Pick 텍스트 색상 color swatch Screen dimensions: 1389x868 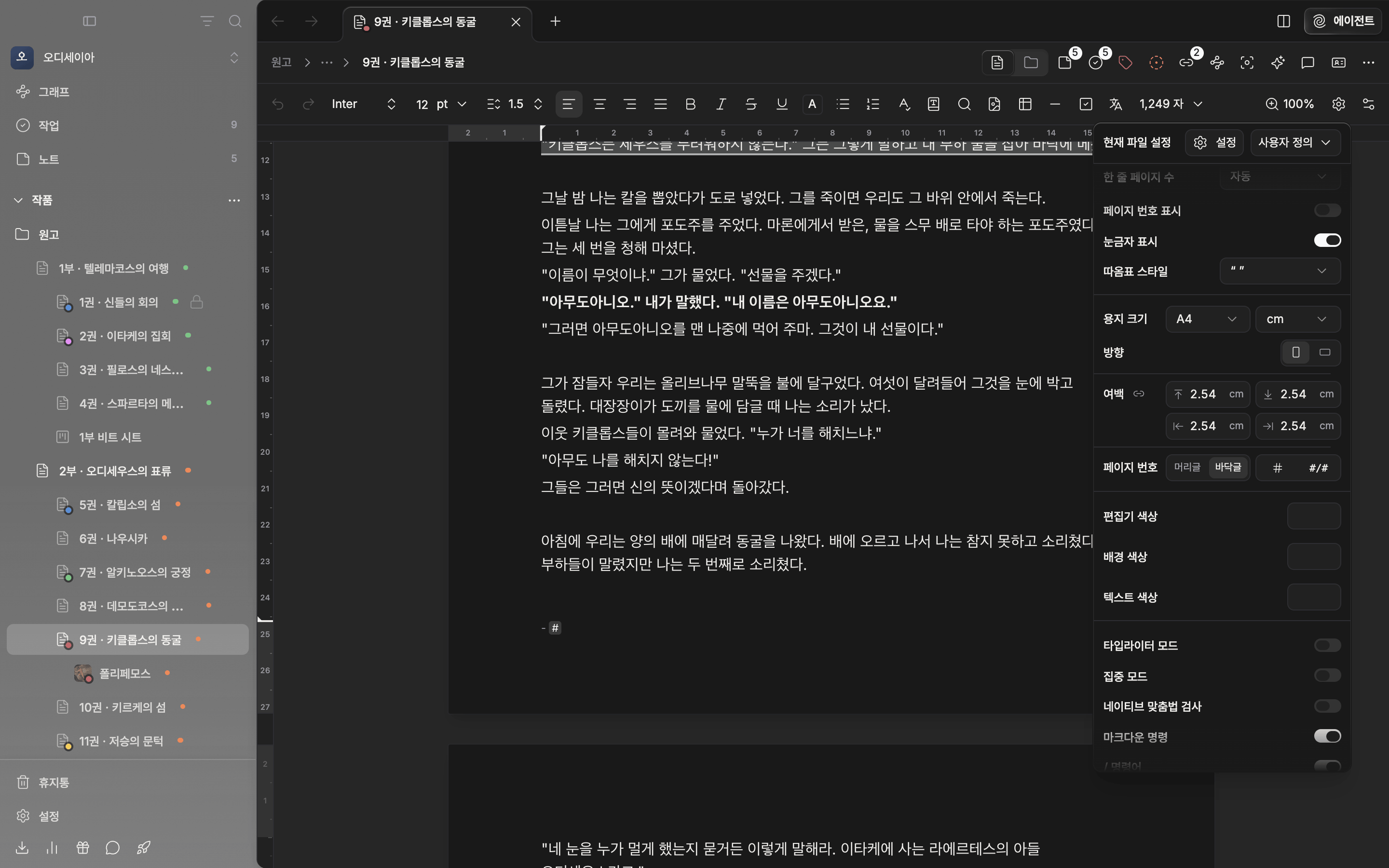coord(1313,597)
